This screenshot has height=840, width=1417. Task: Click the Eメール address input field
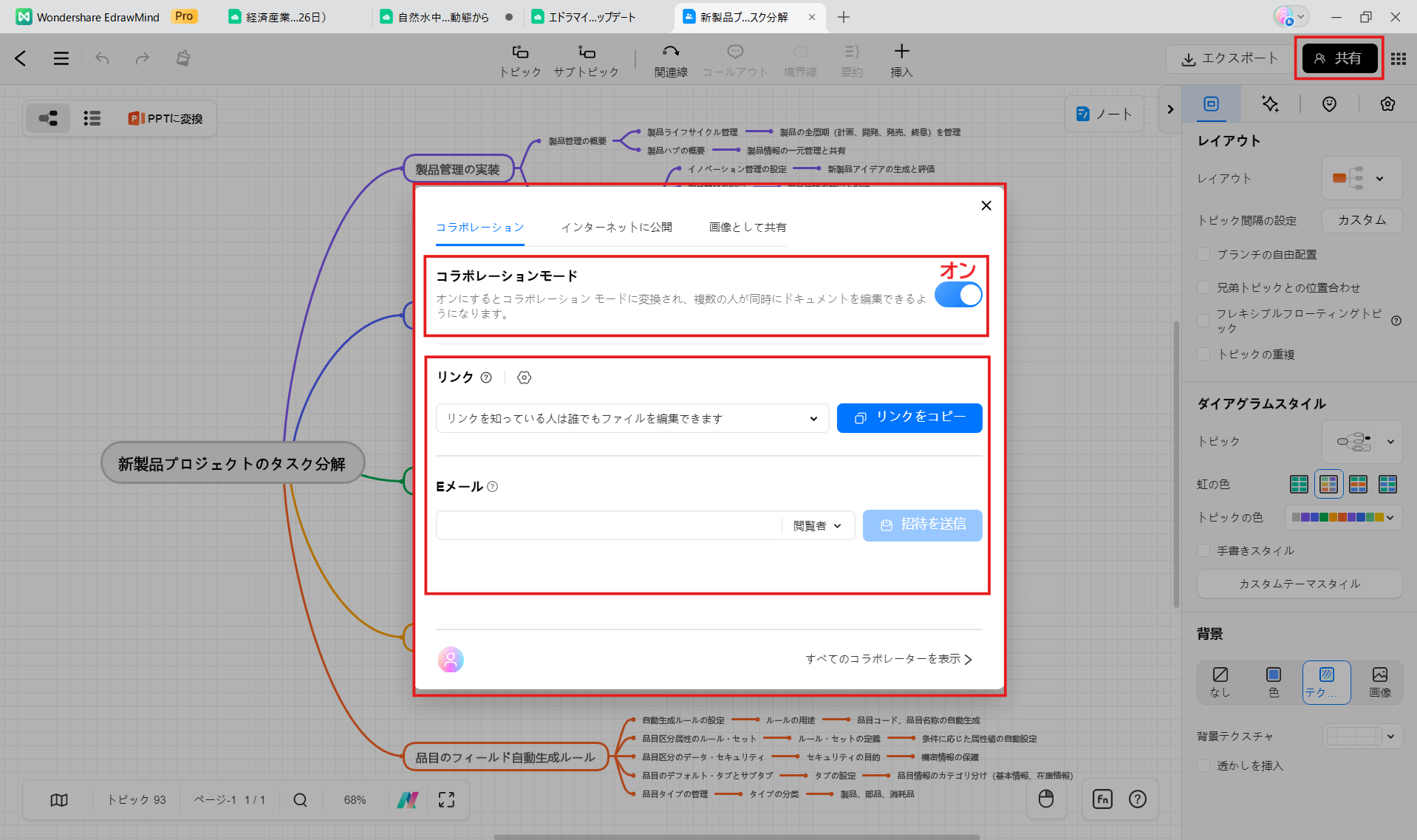(608, 526)
